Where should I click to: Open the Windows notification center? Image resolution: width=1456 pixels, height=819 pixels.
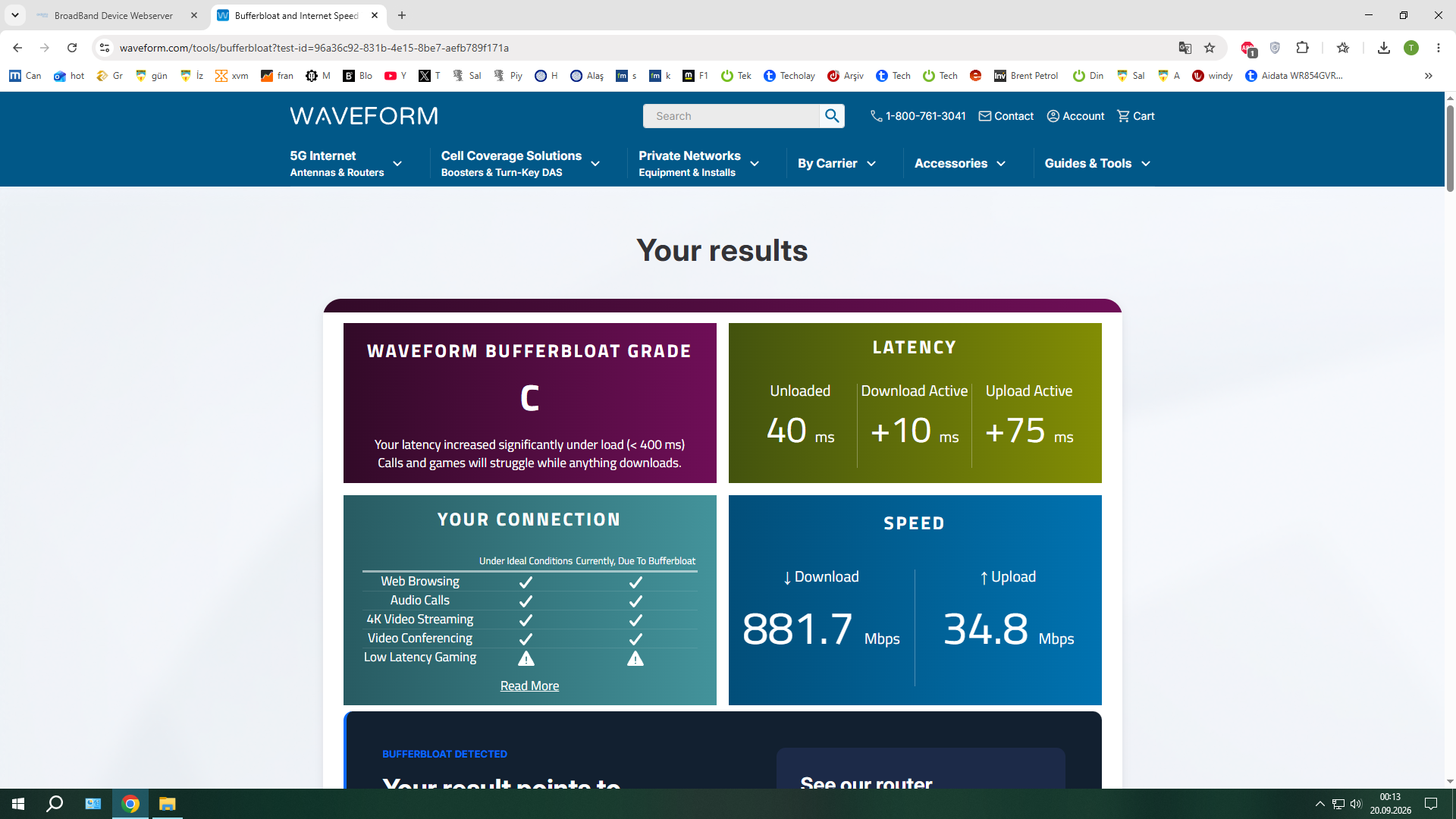coord(1431,804)
